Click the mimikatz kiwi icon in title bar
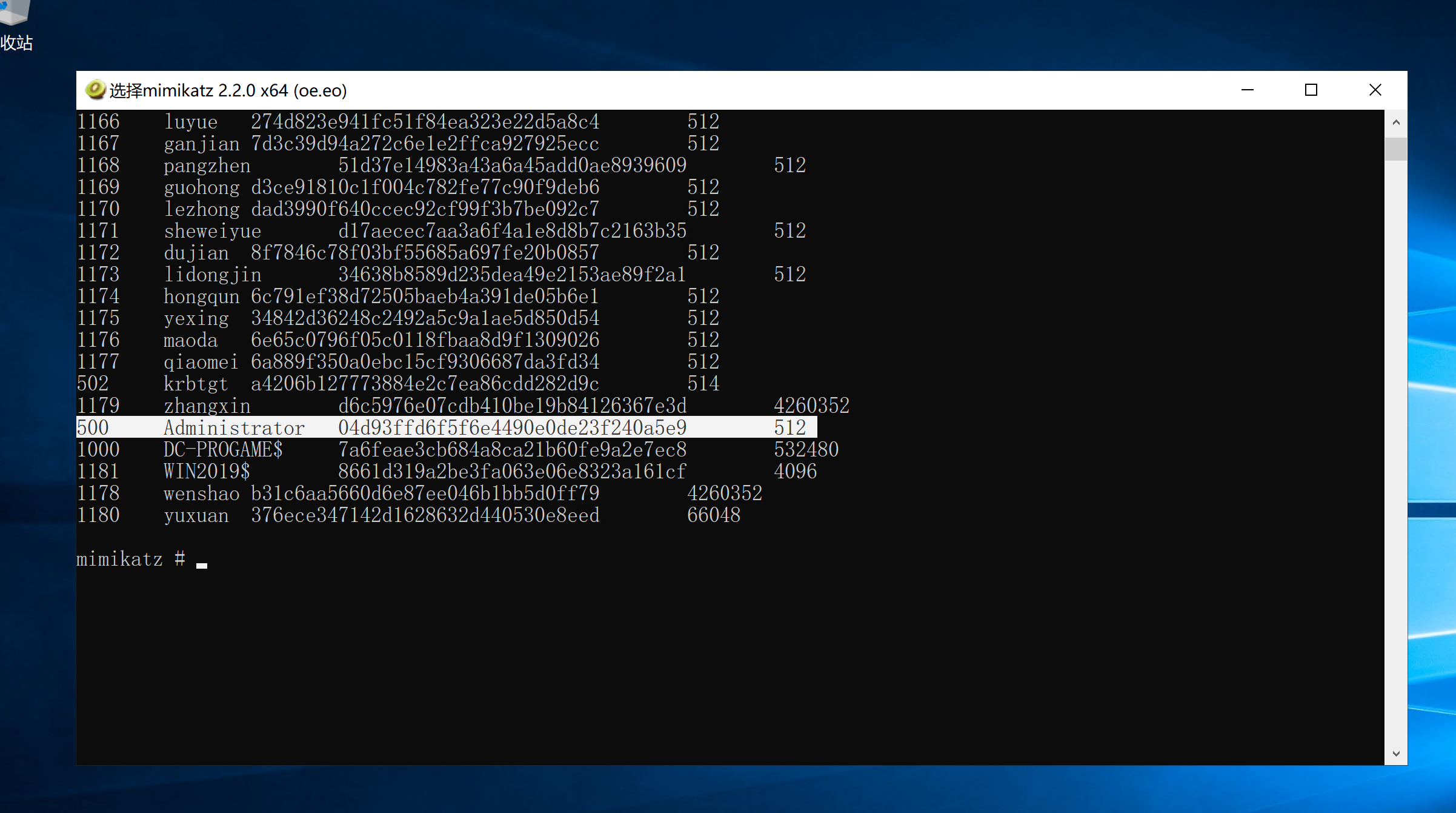 (x=95, y=90)
